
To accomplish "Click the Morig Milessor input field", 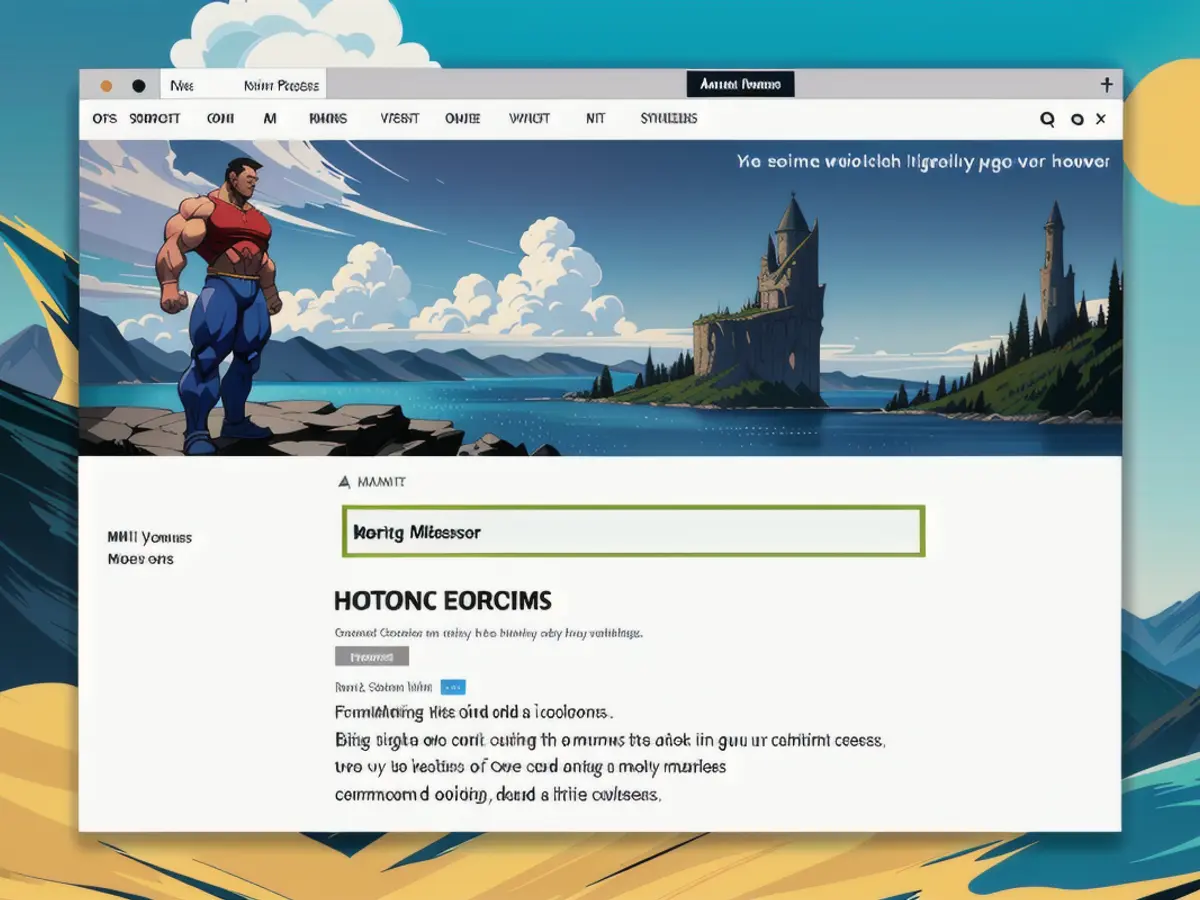I will point(633,531).
